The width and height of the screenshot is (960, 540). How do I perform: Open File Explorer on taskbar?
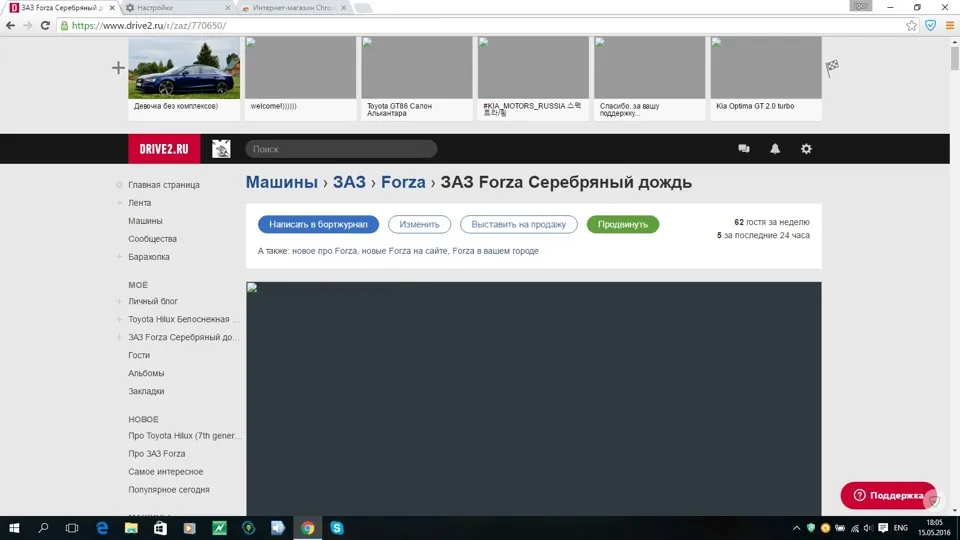(131, 528)
